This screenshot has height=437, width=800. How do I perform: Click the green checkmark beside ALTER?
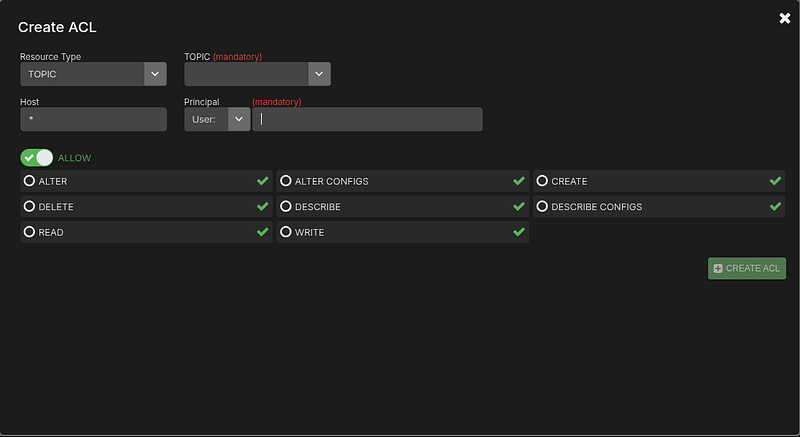coord(262,181)
